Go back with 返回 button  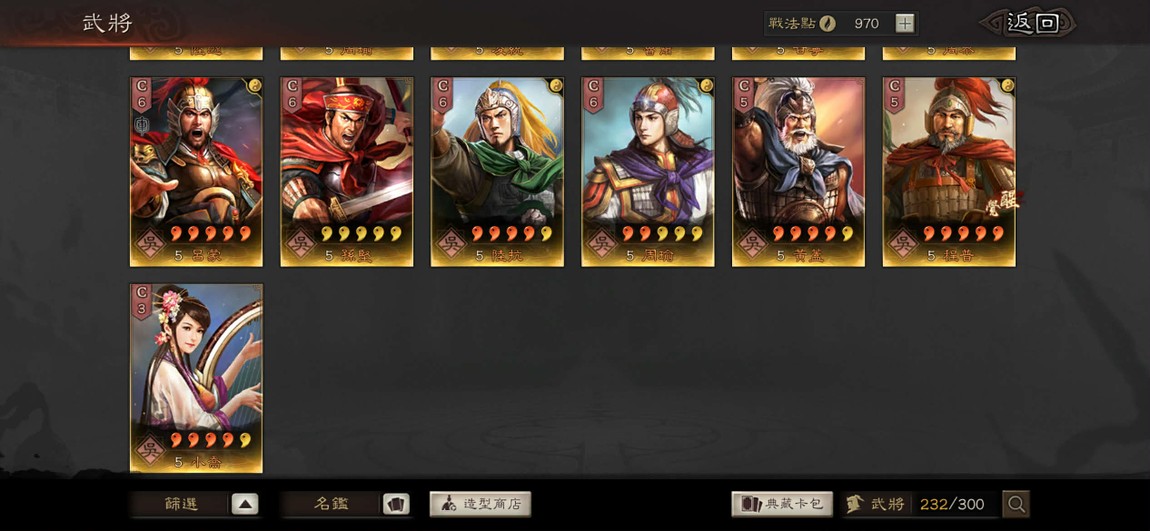click(x=1028, y=23)
